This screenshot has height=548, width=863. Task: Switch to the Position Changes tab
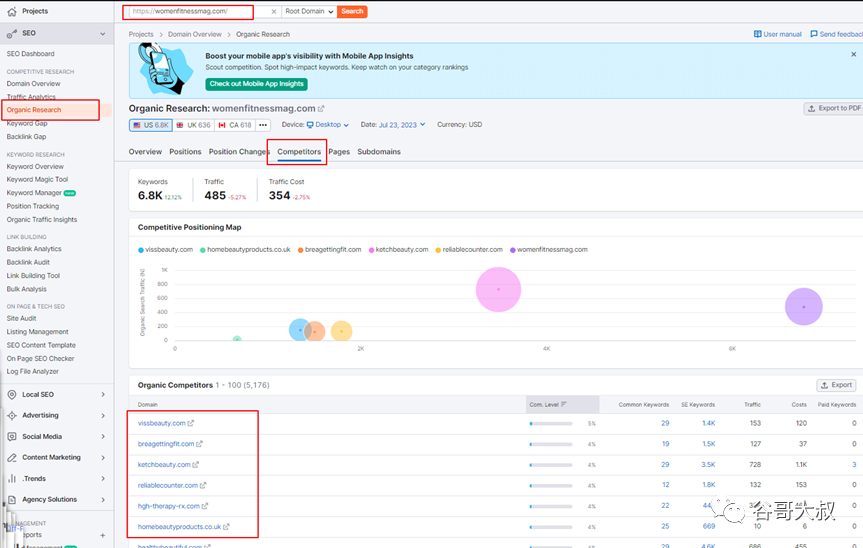238,152
